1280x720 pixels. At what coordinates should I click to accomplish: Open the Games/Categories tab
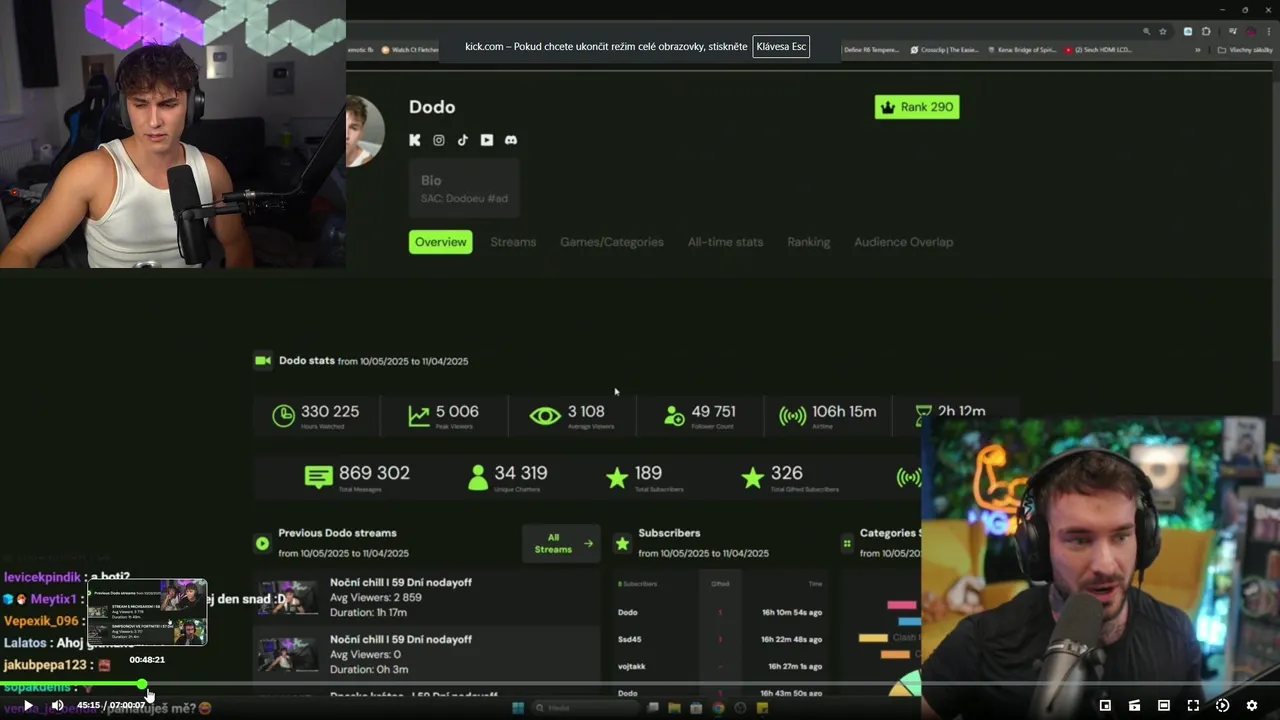point(612,242)
